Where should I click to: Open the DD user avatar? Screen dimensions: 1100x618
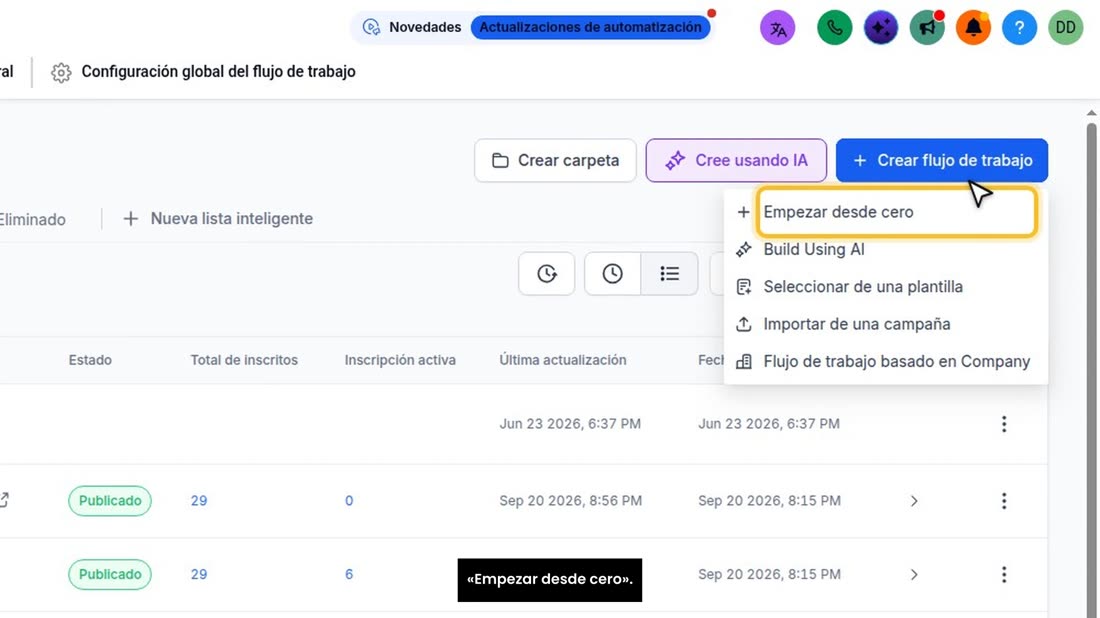[1066, 28]
